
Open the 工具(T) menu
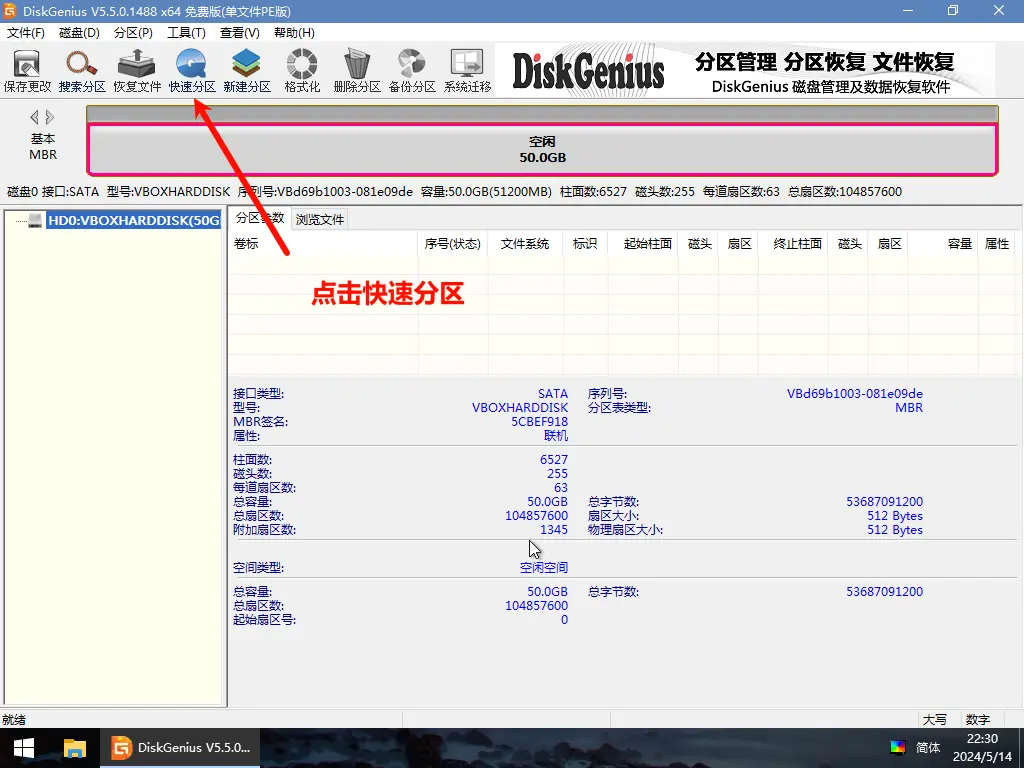tap(187, 33)
